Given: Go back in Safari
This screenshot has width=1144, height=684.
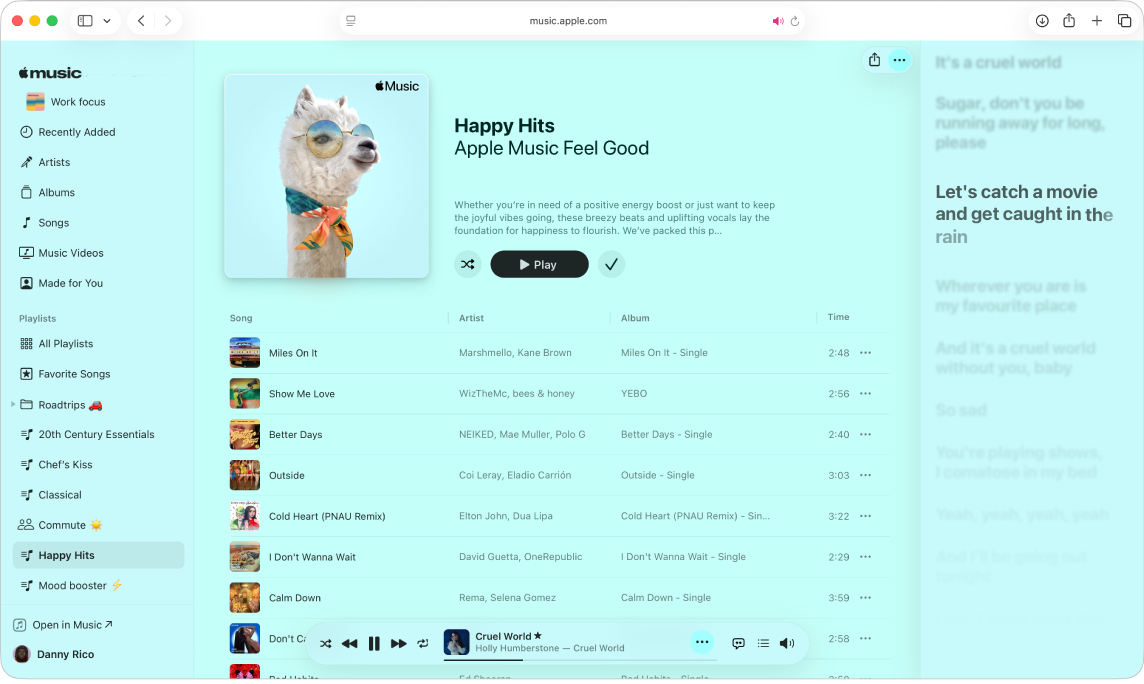Looking at the screenshot, I should pyautogui.click(x=142, y=20).
